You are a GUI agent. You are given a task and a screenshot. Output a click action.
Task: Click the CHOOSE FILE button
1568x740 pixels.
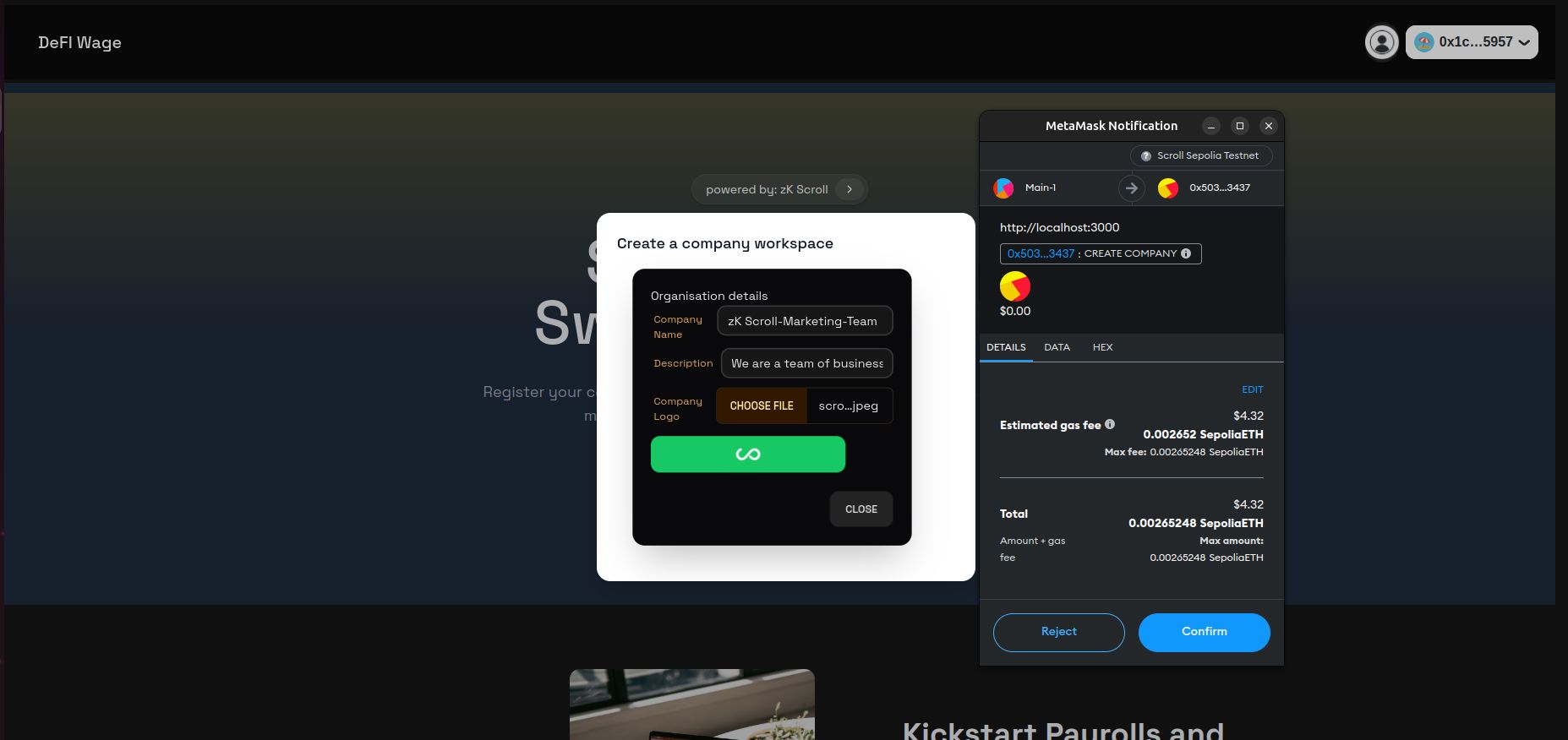point(762,405)
